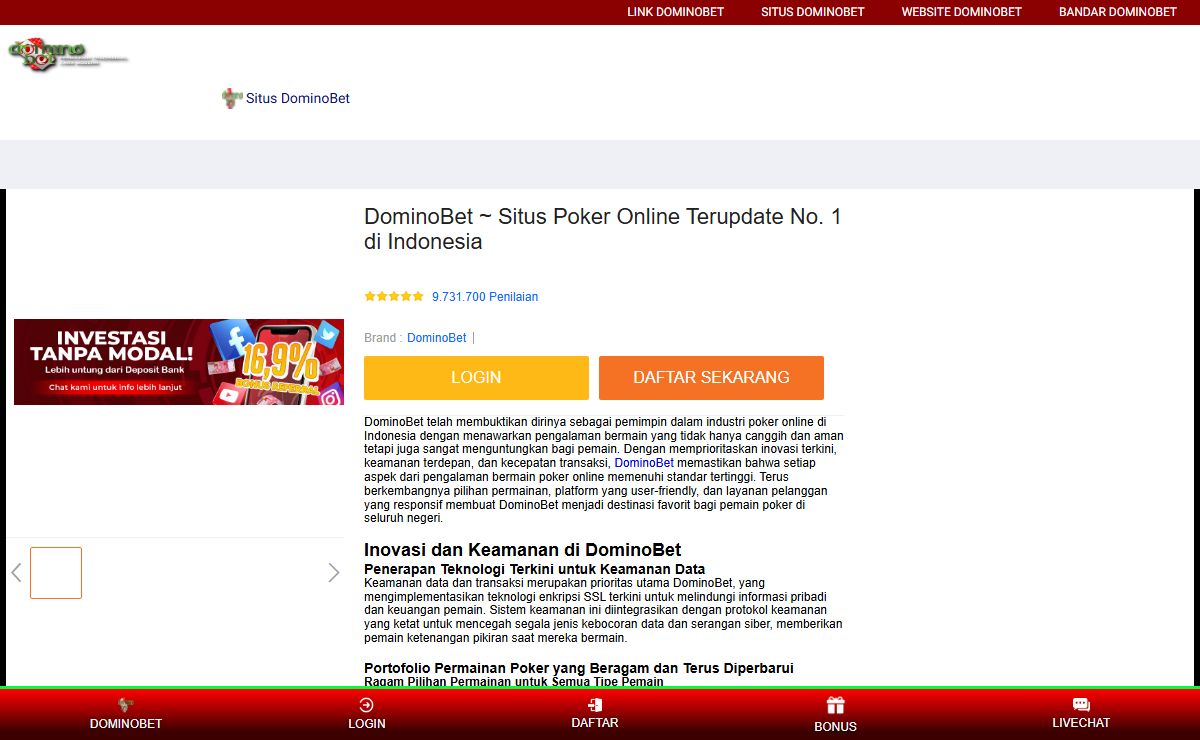Select the small gallery thumbnail with orange border
Screen dimensions: 1200x740
pos(56,573)
